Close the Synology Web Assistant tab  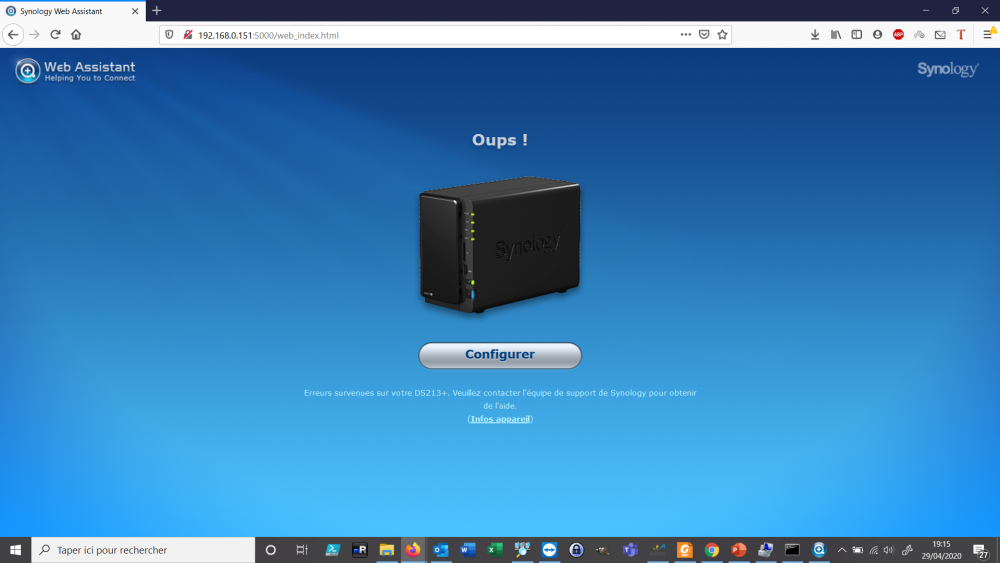(135, 11)
